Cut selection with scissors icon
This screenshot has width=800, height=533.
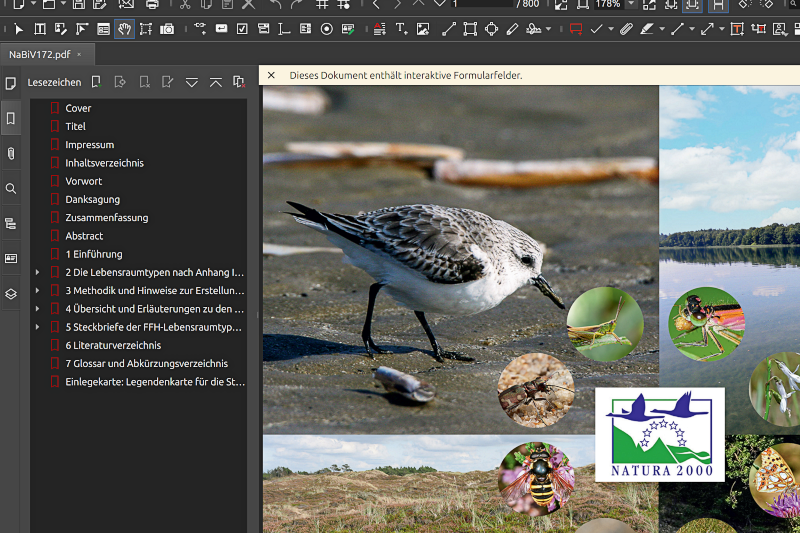(185, 5)
